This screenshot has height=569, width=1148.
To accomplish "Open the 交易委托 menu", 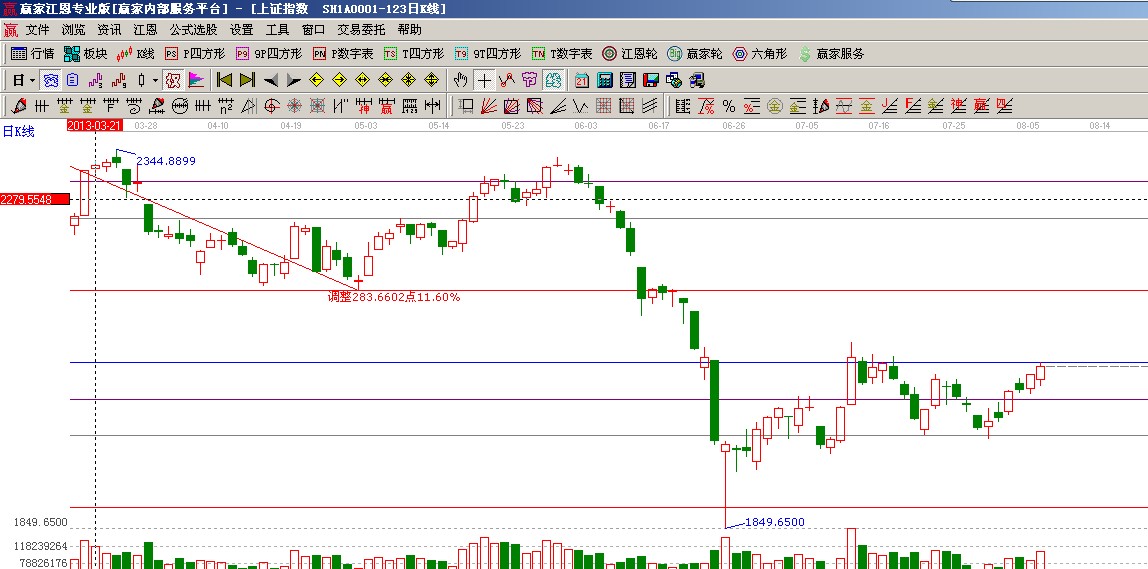I will 361,30.
